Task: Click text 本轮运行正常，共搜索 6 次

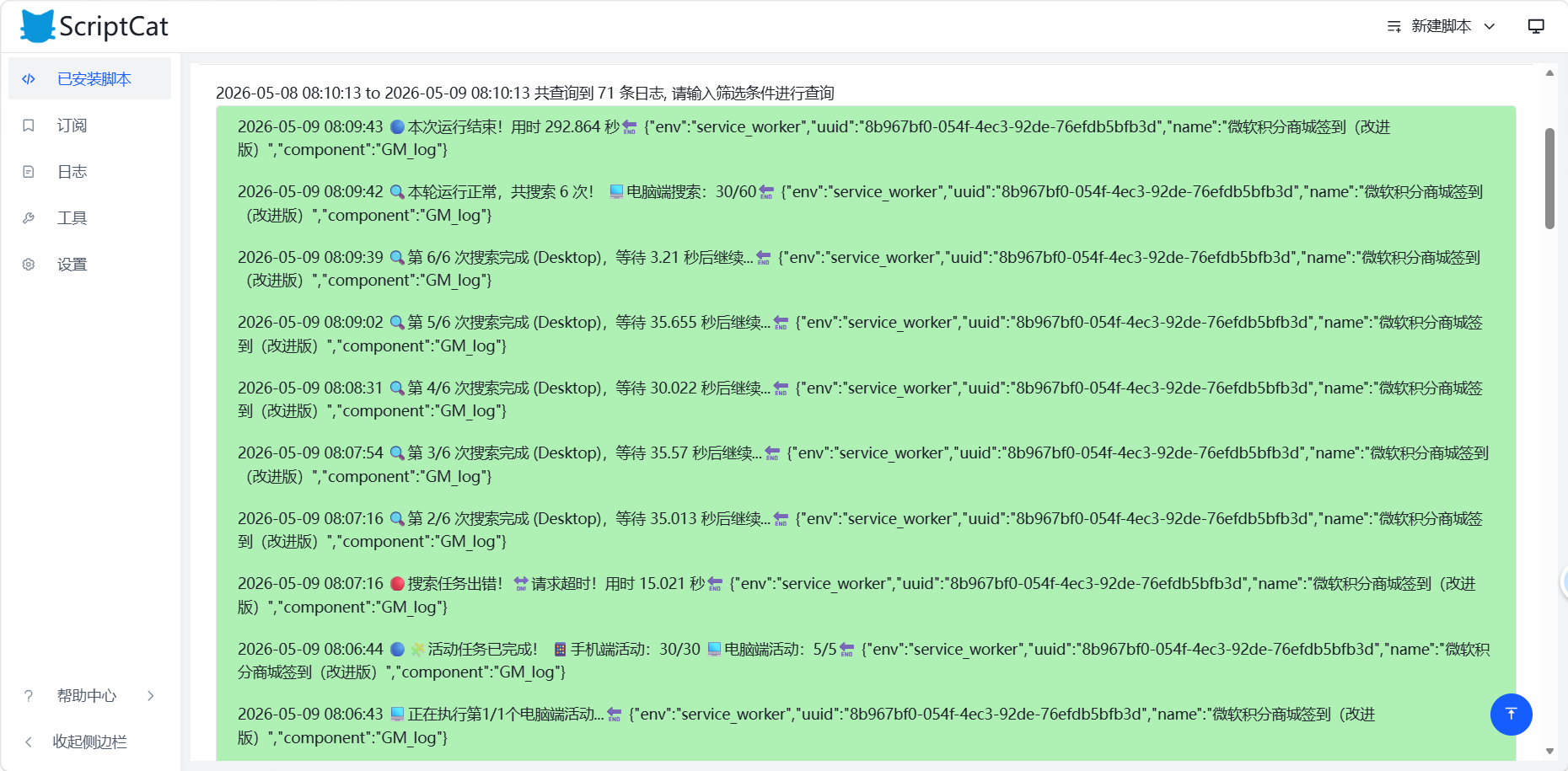Action: click(501, 192)
